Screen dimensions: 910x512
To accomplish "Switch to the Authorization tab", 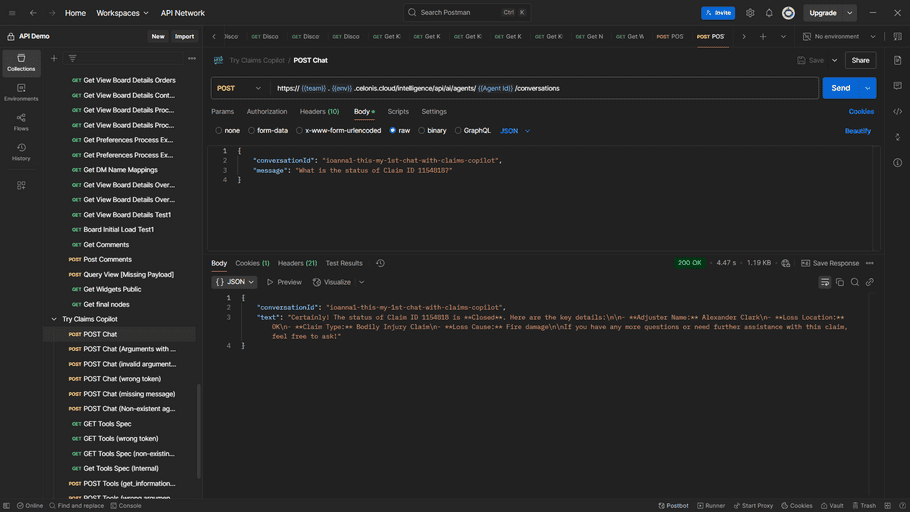I will click(x=266, y=112).
